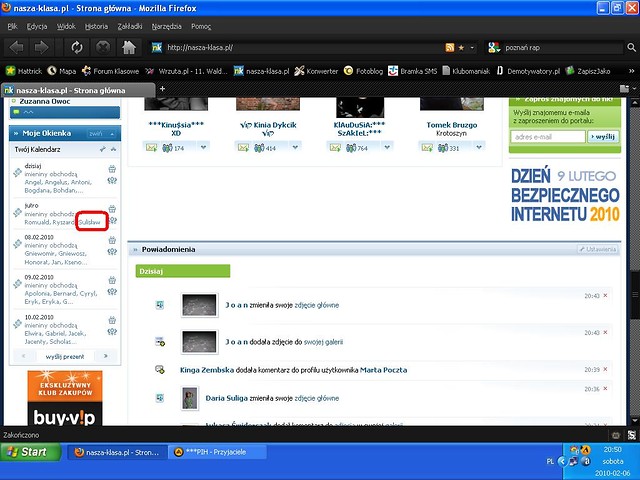Click the adres e-mail input field
Viewport: 640px width, 480px height.
[x=548, y=137]
